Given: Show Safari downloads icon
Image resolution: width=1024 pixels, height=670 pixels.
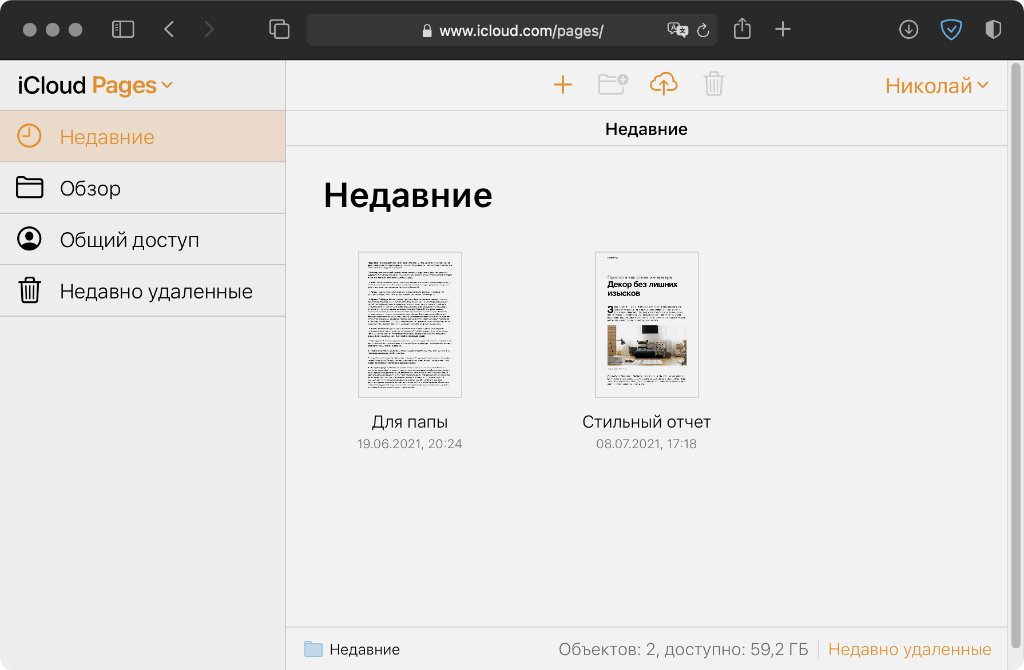Looking at the screenshot, I should (x=908, y=30).
